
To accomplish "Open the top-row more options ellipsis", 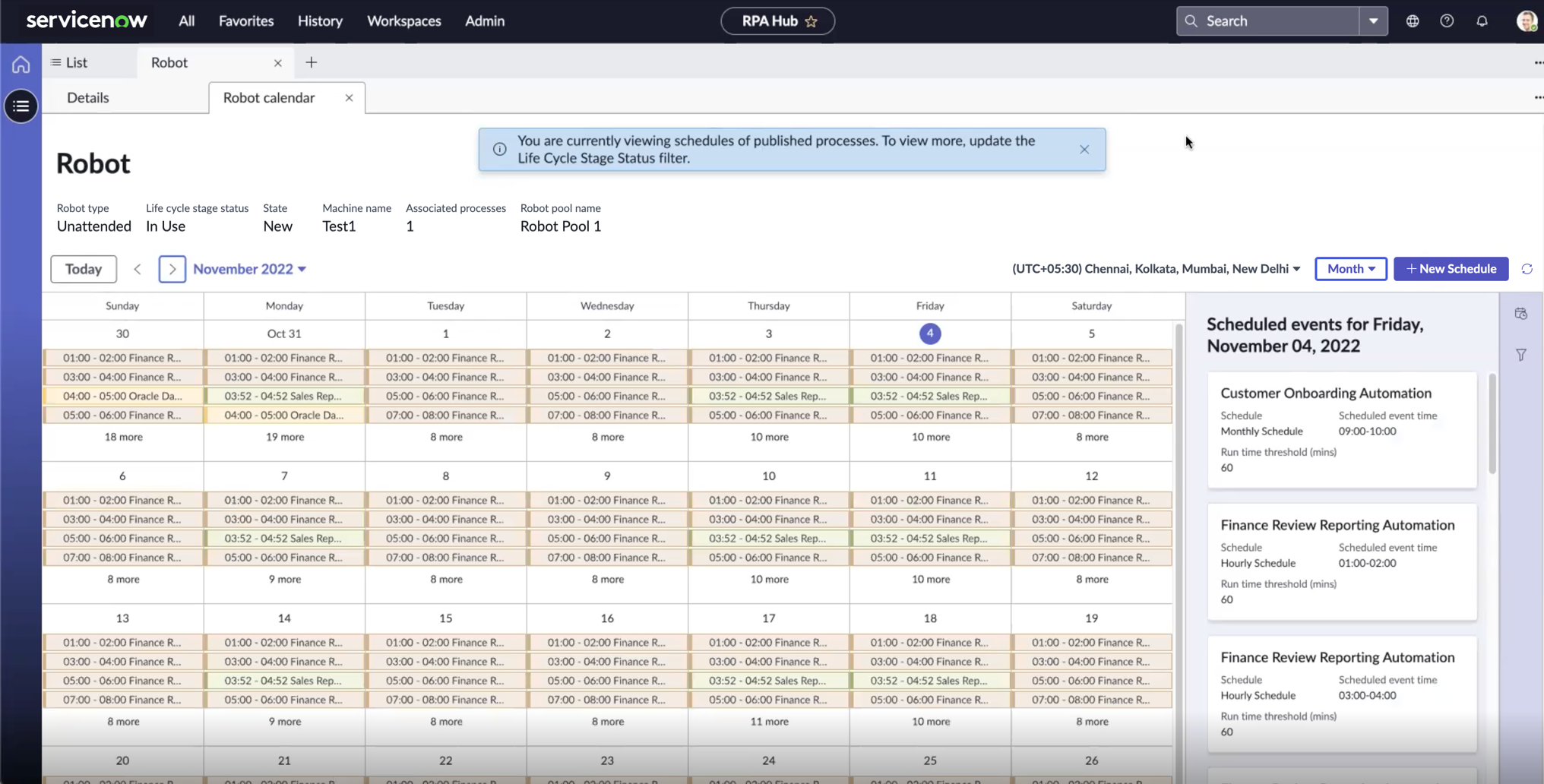I will 1538,62.
